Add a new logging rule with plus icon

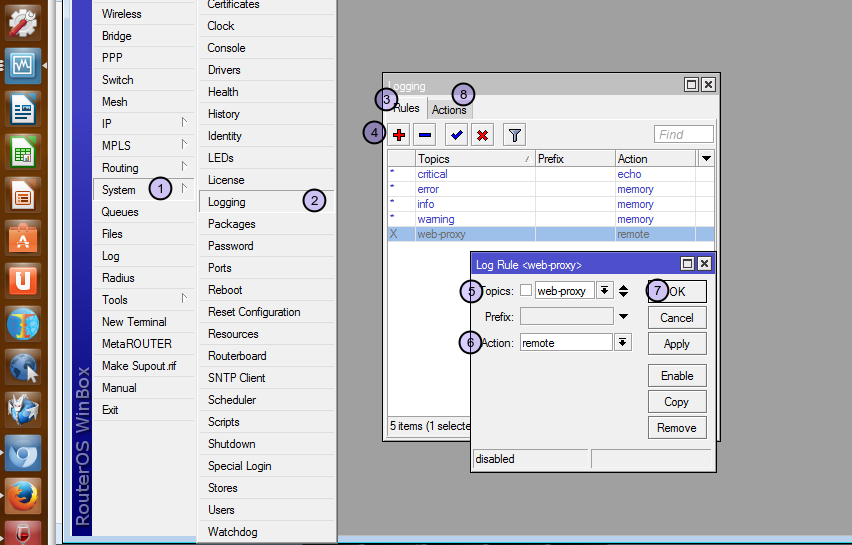tap(399, 135)
